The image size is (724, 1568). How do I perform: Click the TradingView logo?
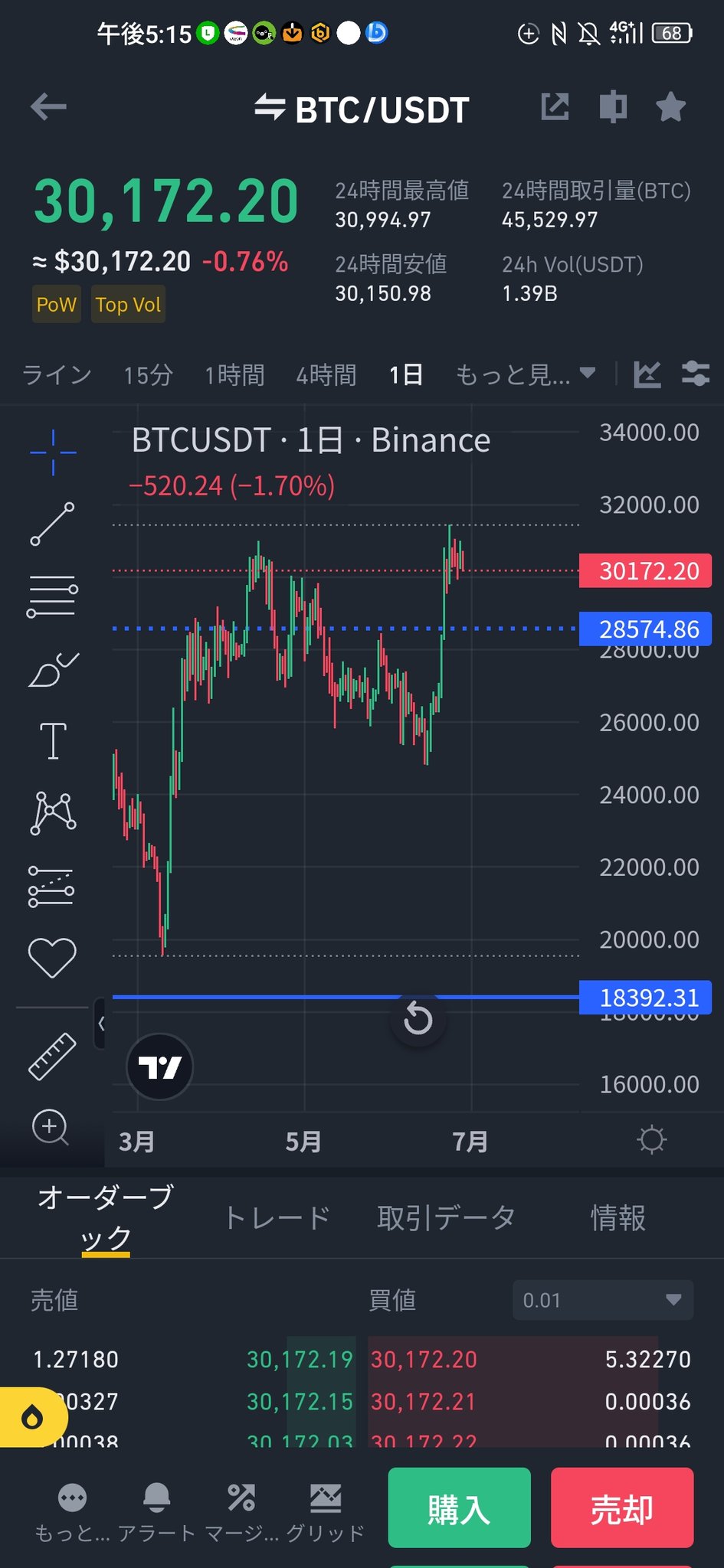click(159, 1067)
